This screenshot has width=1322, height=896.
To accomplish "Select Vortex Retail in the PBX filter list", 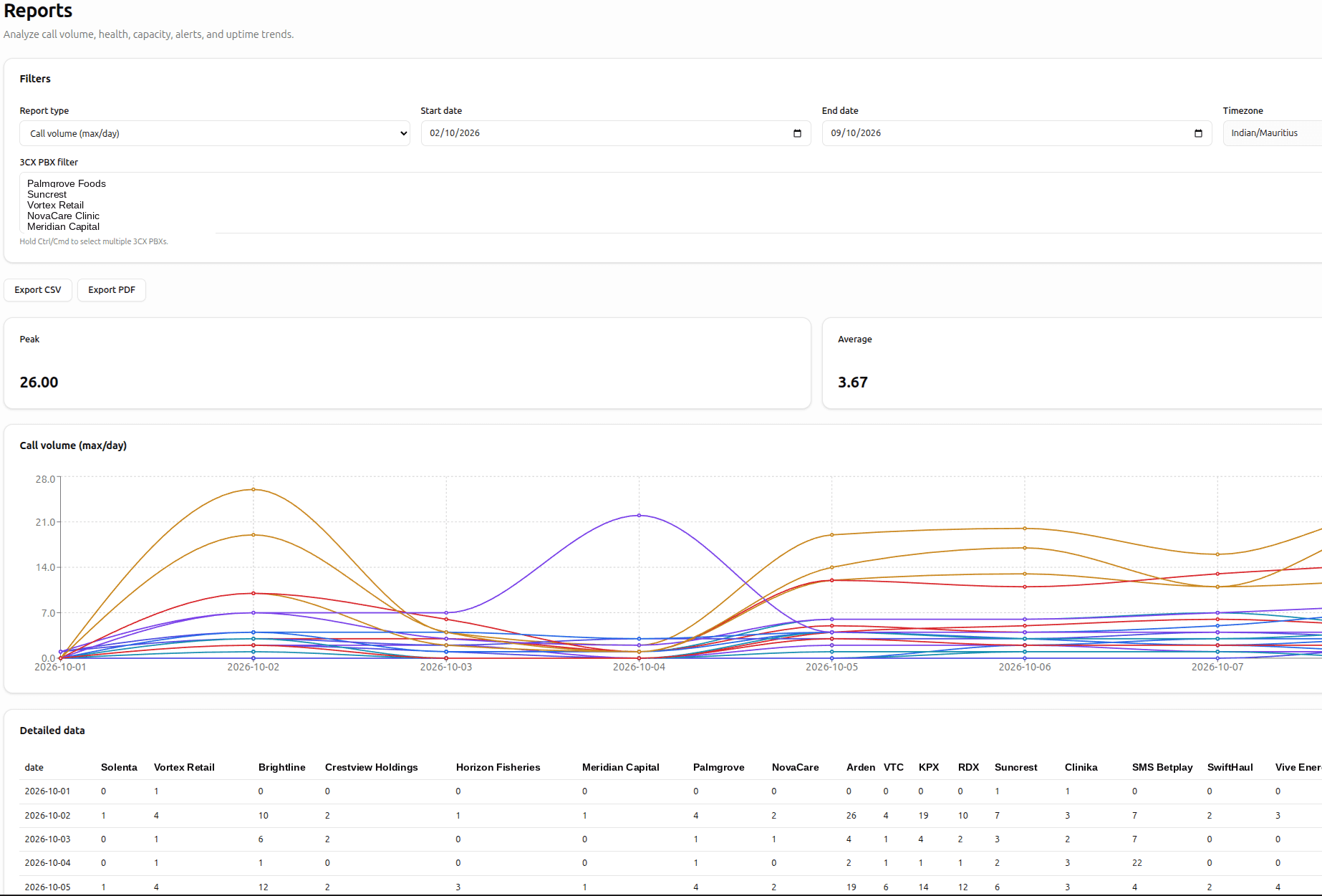I will pos(56,205).
